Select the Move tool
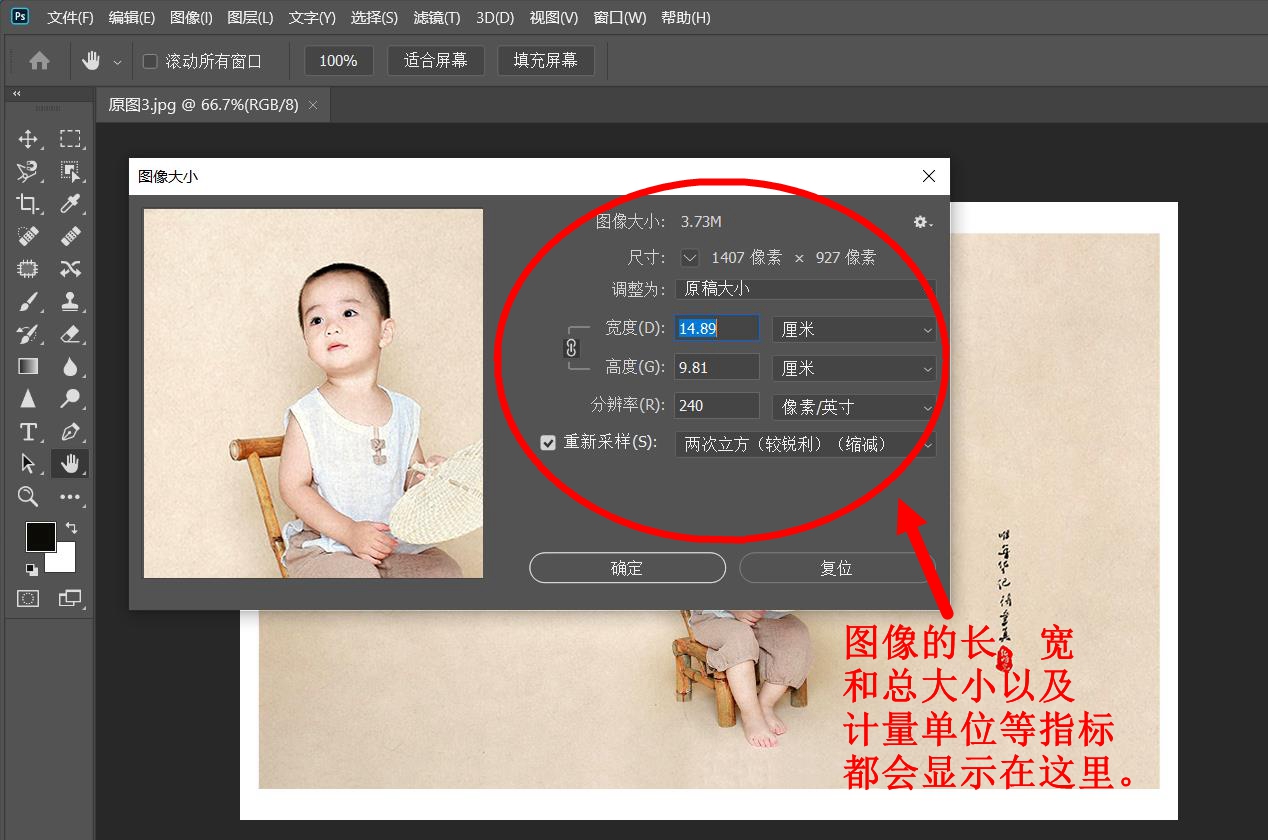The width and height of the screenshot is (1268, 840). pyautogui.click(x=28, y=139)
